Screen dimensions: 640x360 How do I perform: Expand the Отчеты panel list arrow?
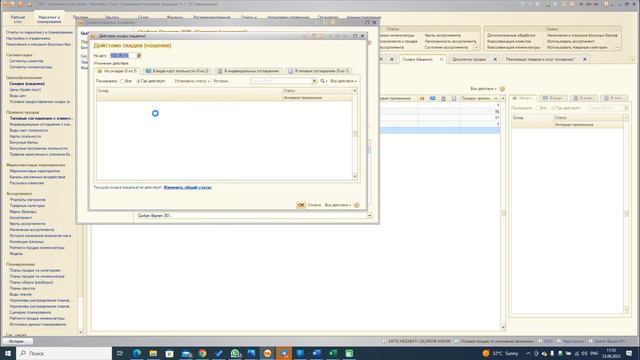(x=476, y=47)
